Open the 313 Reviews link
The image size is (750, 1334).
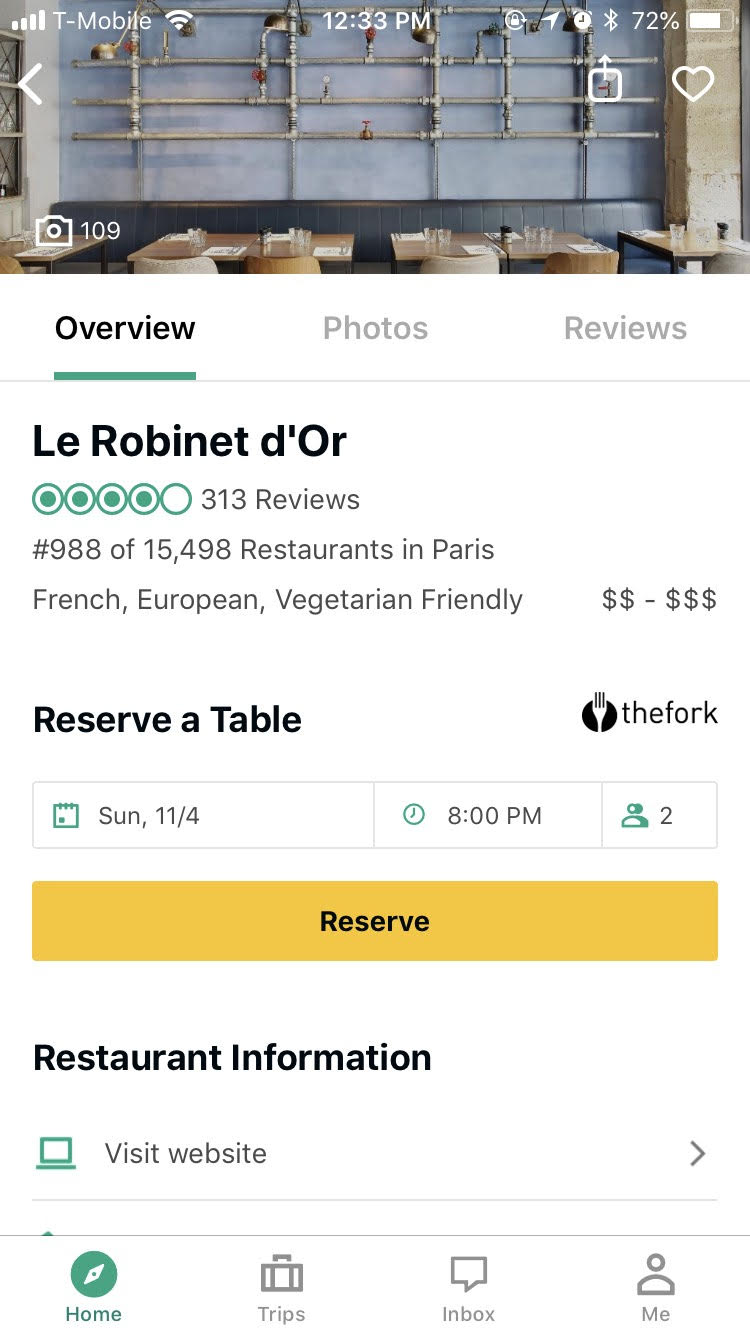280,500
